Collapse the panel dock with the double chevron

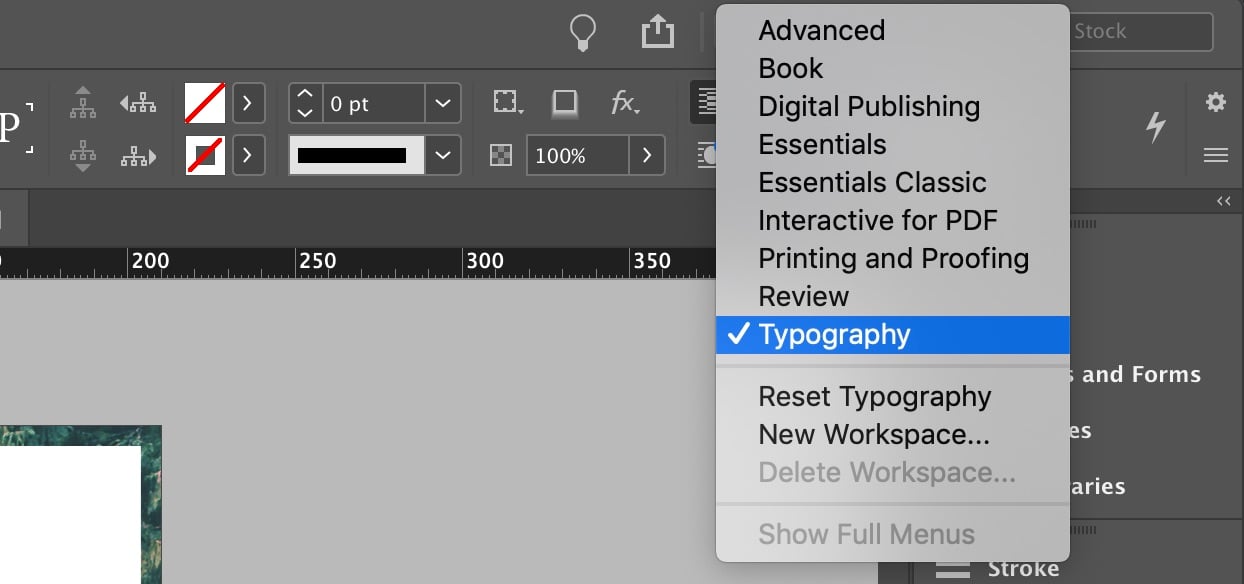[x=1223, y=201]
